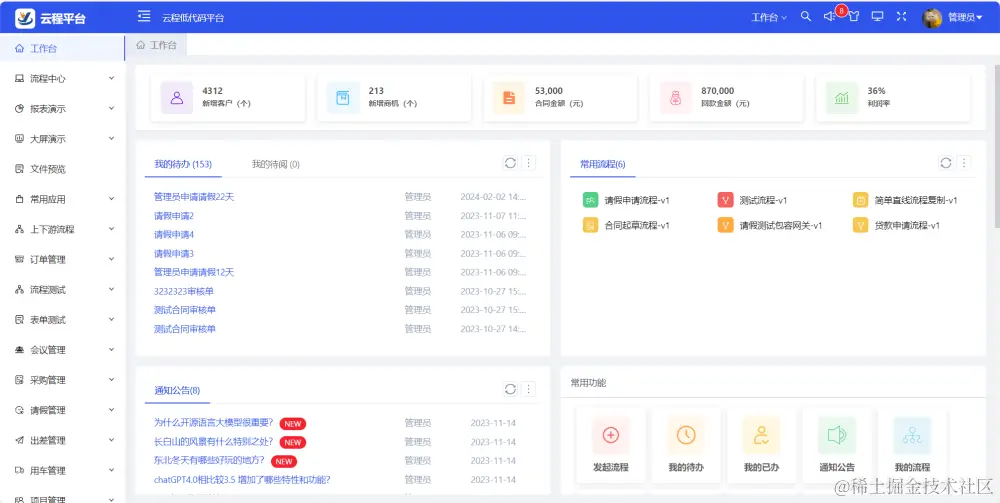Screen dimensions: 1000x503
Task: Open 出差管理 sidebar menu
Action: point(62,441)
